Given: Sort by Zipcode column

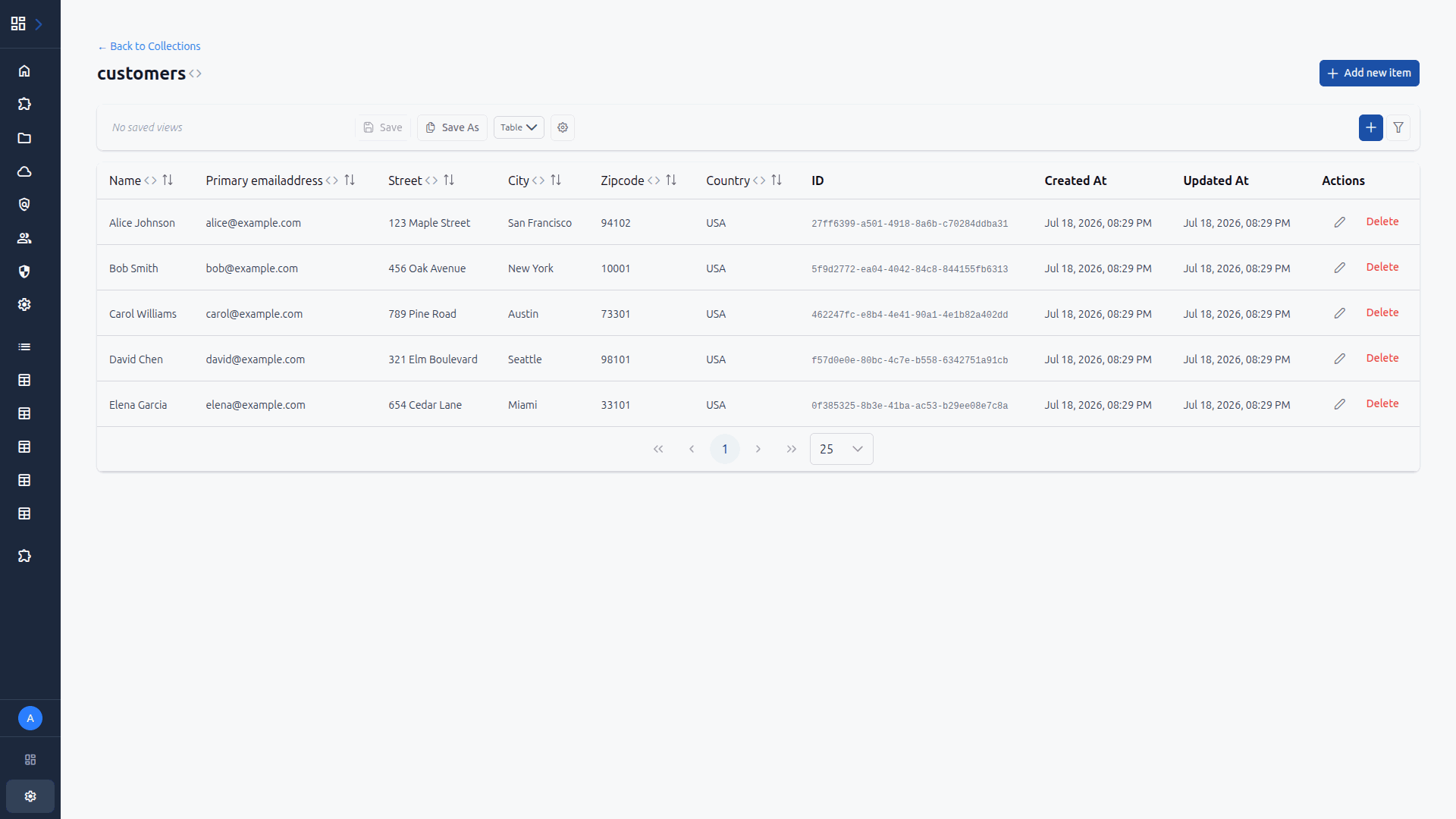Looking at the screenshot, I should [671, 180].
